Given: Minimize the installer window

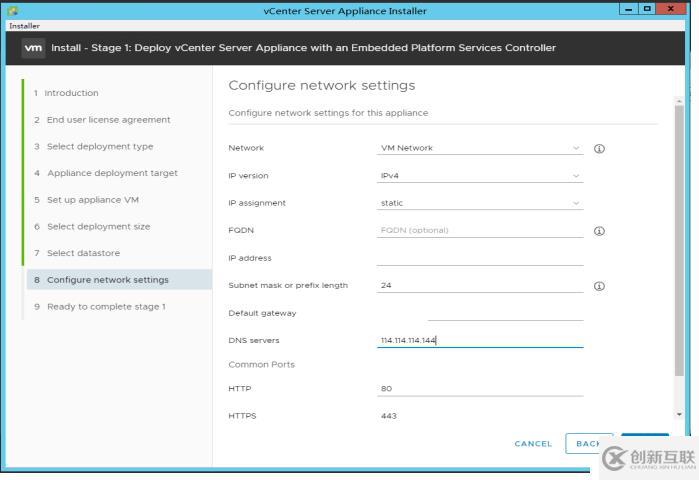Looking at the screenshot, I should (629, 9).
